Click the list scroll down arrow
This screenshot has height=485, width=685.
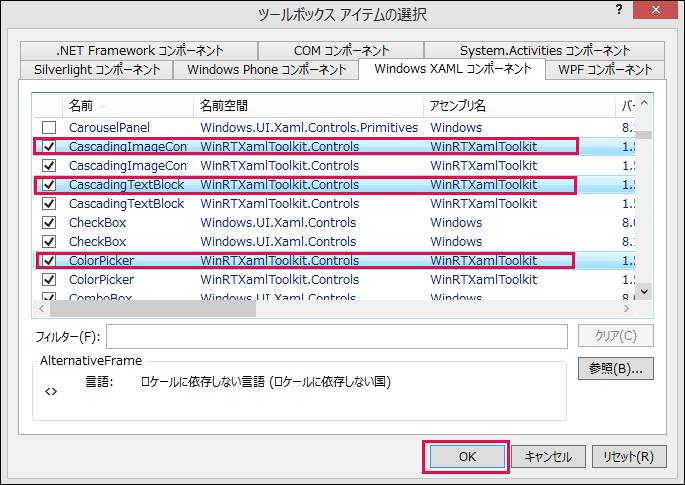coord(644,291)
